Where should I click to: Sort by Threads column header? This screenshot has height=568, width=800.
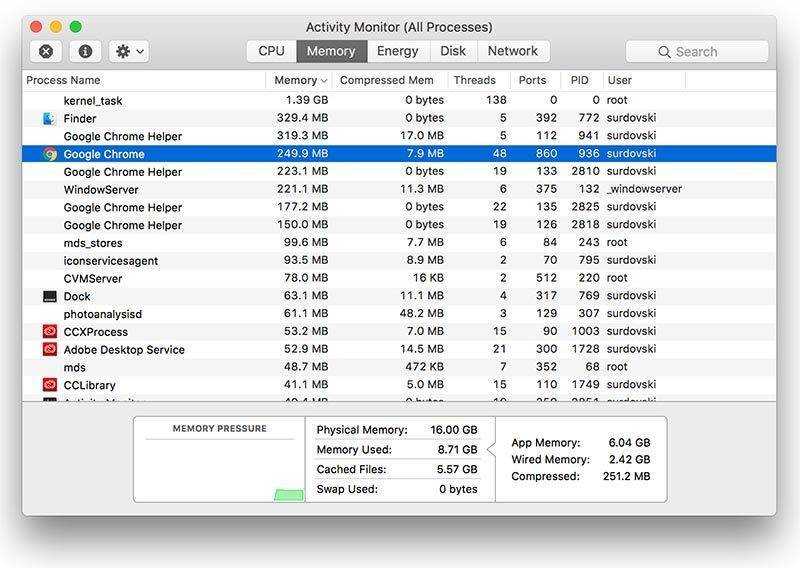click(x=474, y=80)
